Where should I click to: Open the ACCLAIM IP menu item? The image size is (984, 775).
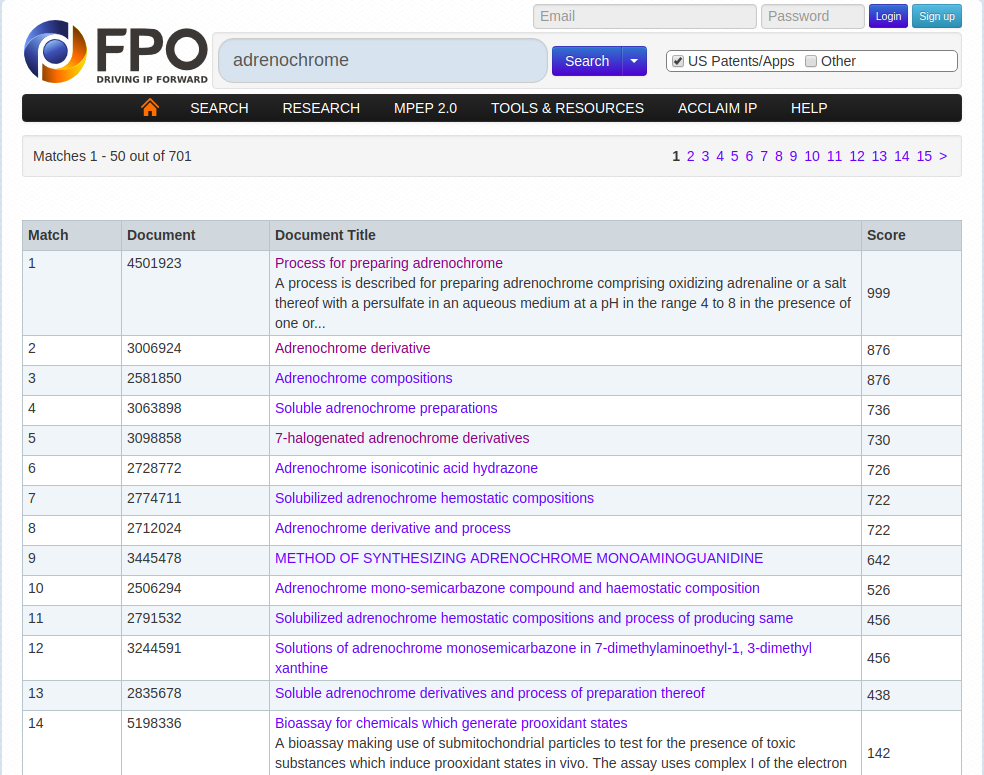tap(717, 108)
